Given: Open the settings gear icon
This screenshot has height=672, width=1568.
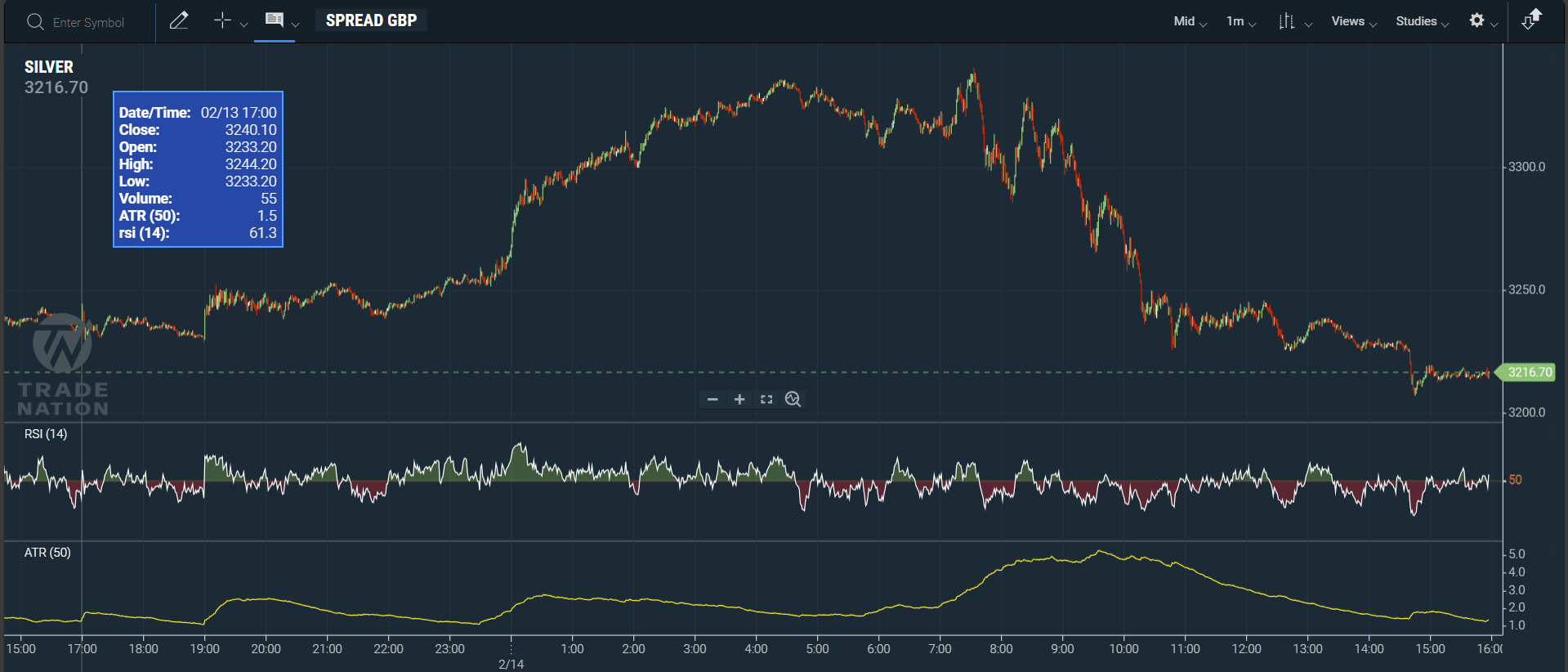Looking at the screenshot, I should [1476, 20].
